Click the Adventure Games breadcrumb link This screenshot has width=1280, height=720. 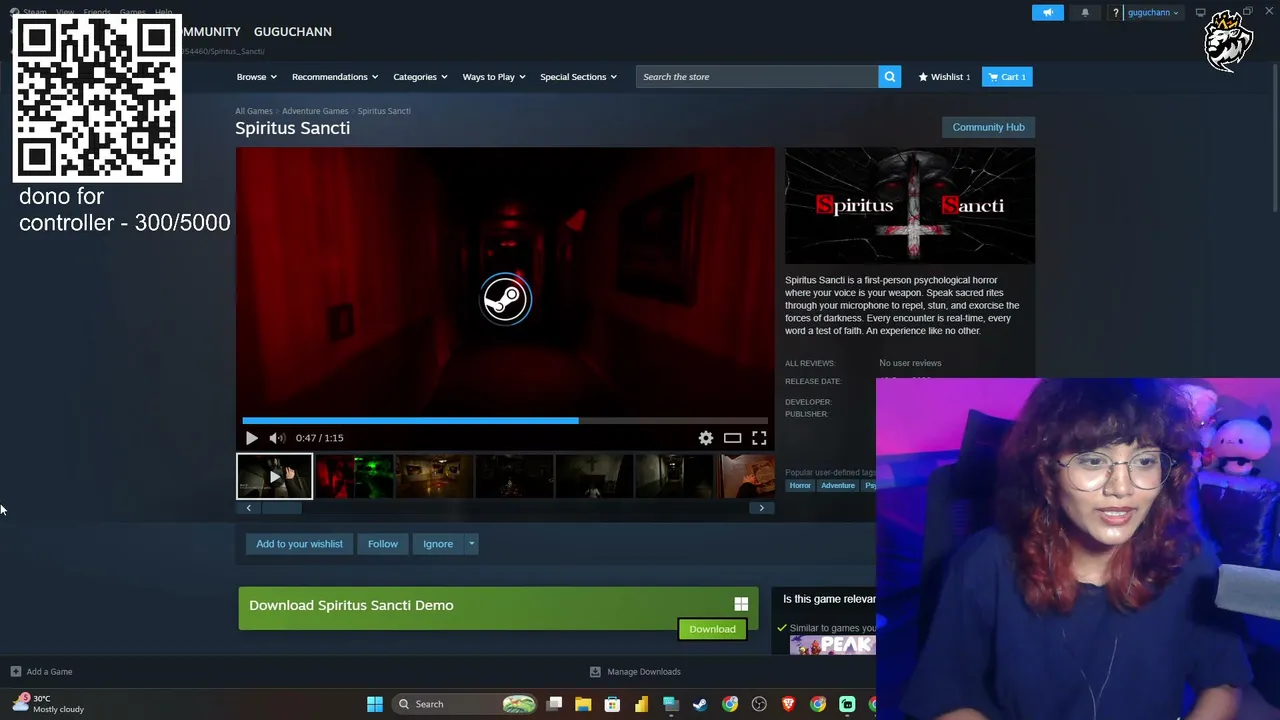click(x=315, y=111)
